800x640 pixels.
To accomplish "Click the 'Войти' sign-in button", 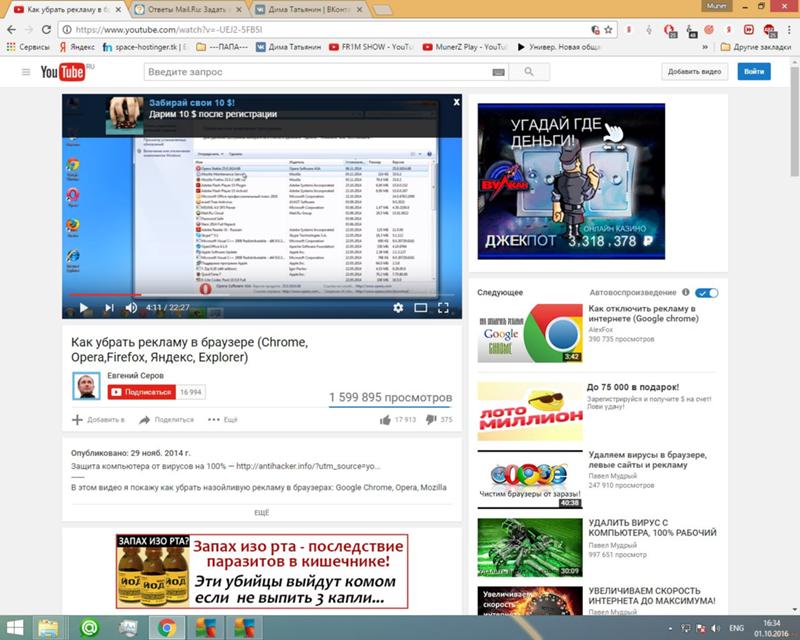I will pos(754,71).
